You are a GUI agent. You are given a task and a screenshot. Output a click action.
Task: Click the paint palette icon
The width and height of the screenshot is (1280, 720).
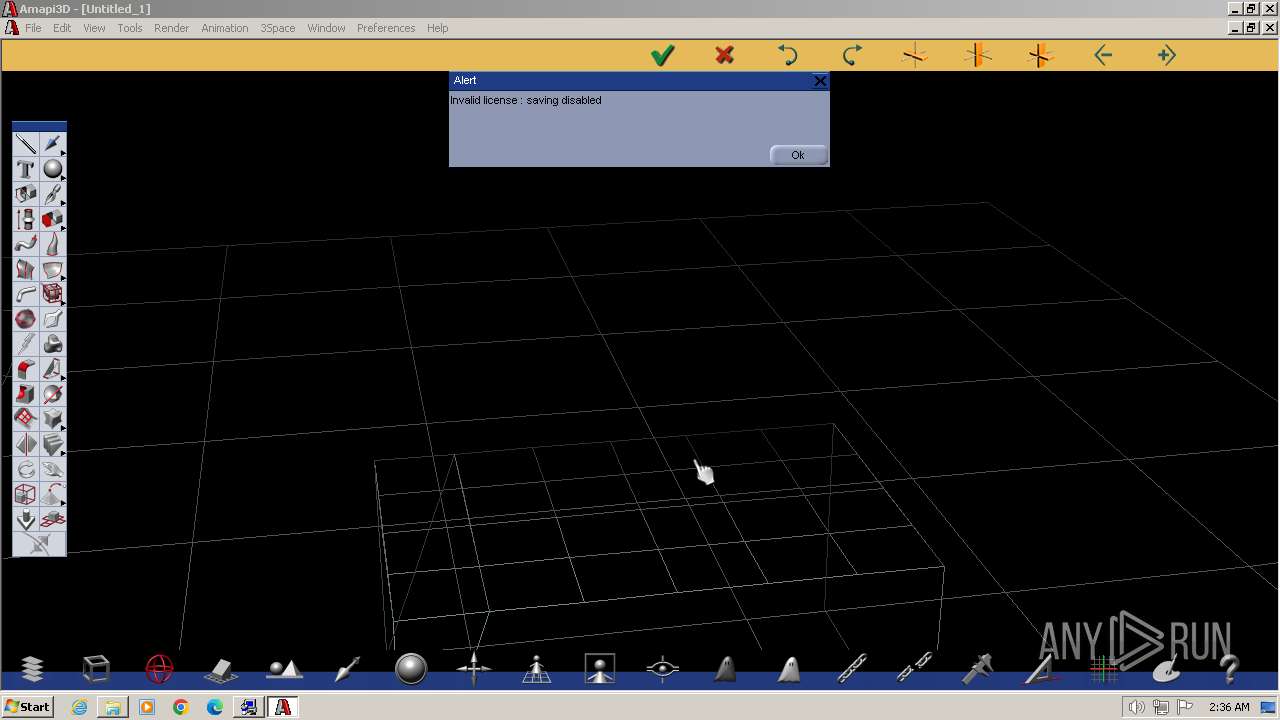tap(1166, 670)
